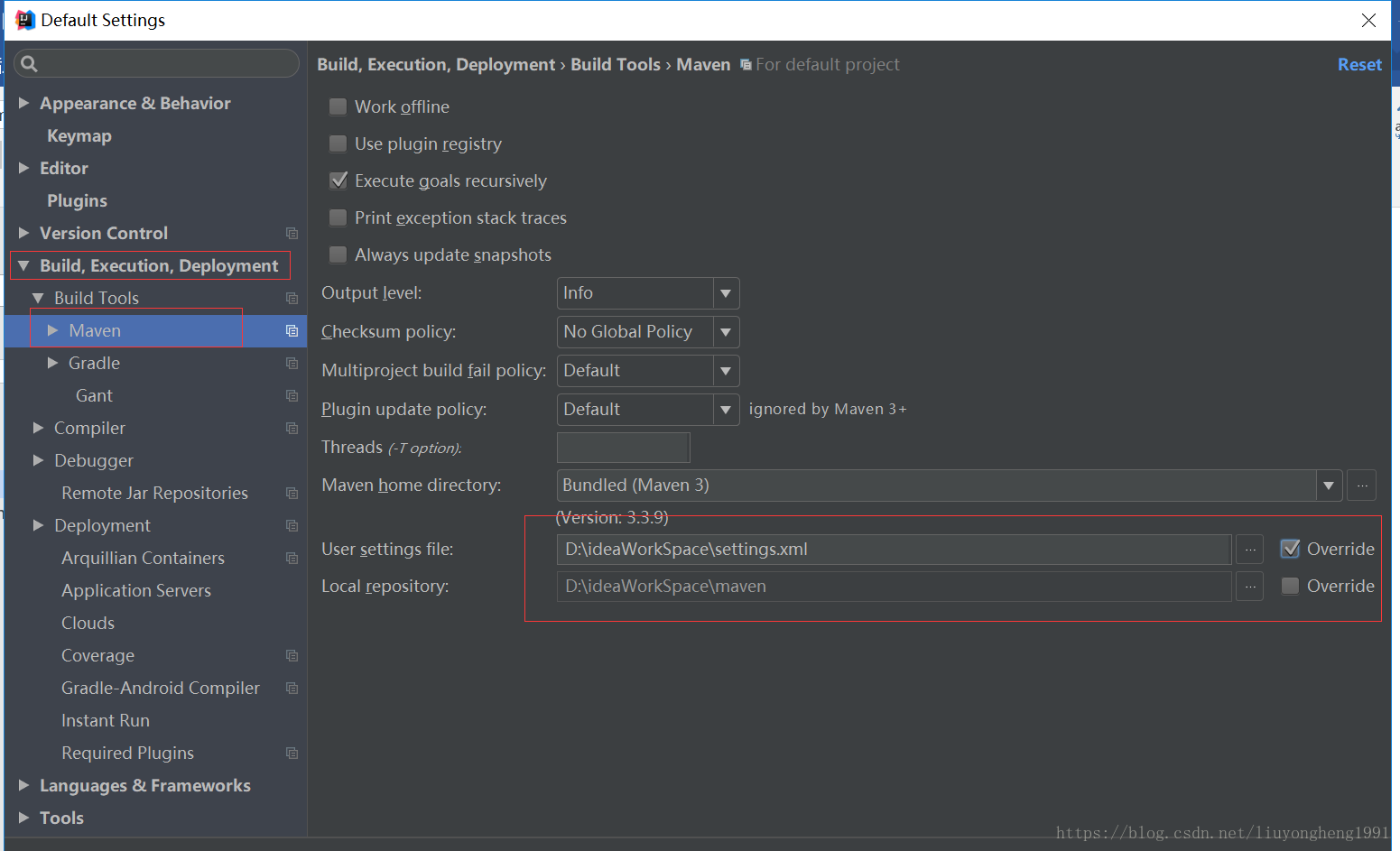Click the search magnifier icon in settings
1400x851 pixels.
click(29, 63)
